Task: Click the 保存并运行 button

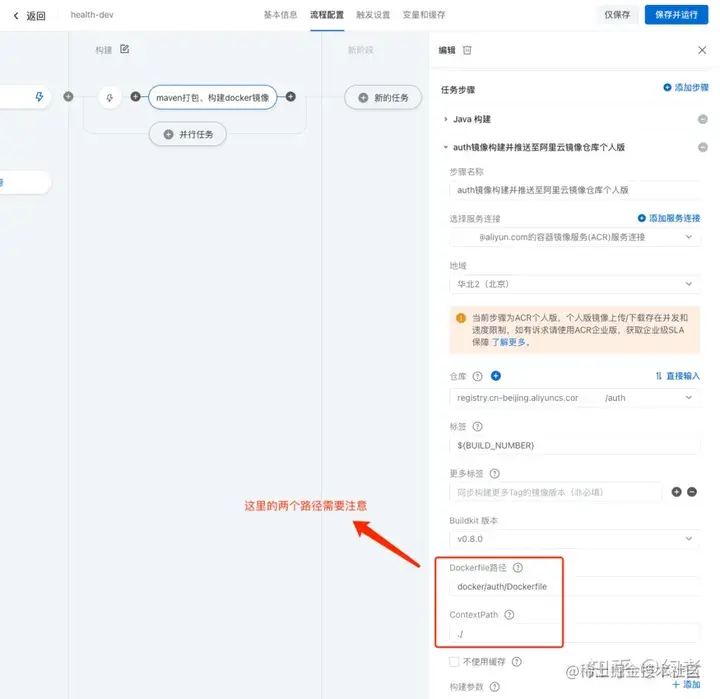Action: (676, 15)
